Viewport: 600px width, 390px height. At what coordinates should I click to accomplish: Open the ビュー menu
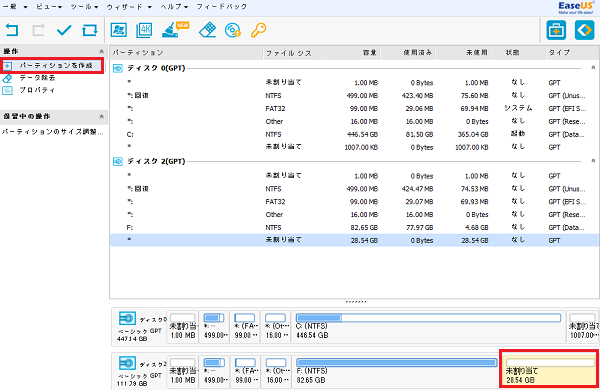pyautogui.click(x=49, y=7)
